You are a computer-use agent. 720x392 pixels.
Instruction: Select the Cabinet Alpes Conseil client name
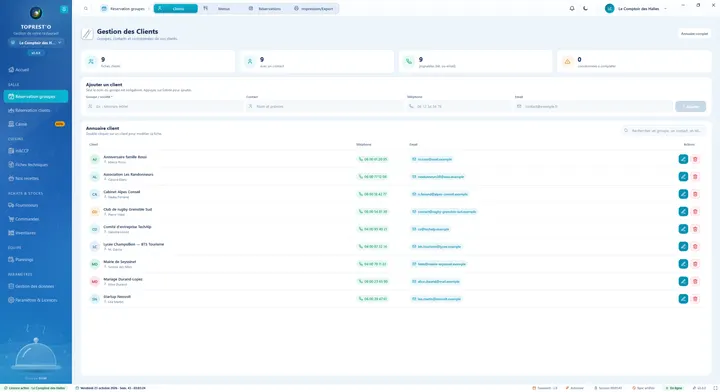(122, 192)
